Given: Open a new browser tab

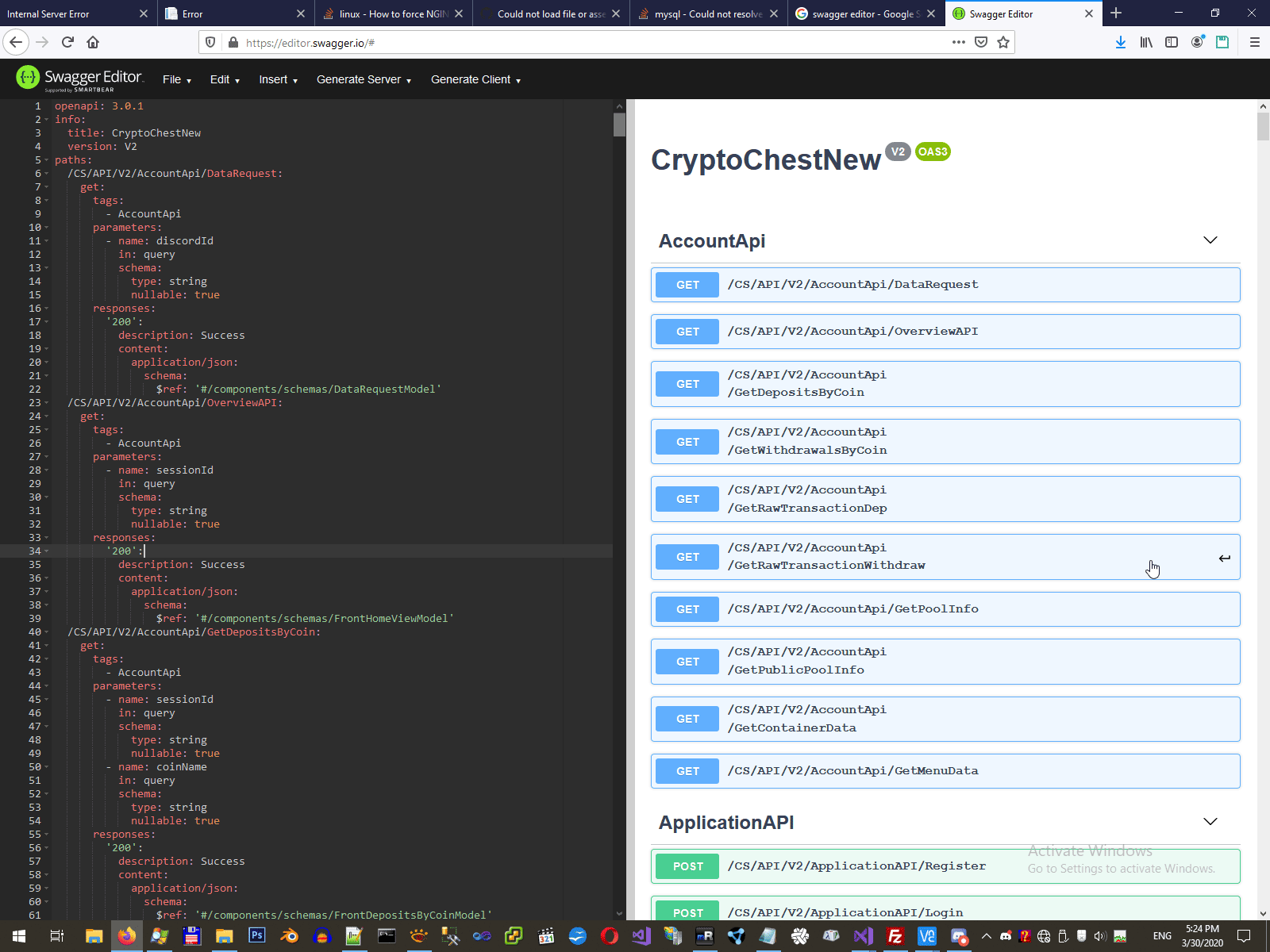Looking at the screenshot, I should pos(1116,13).
